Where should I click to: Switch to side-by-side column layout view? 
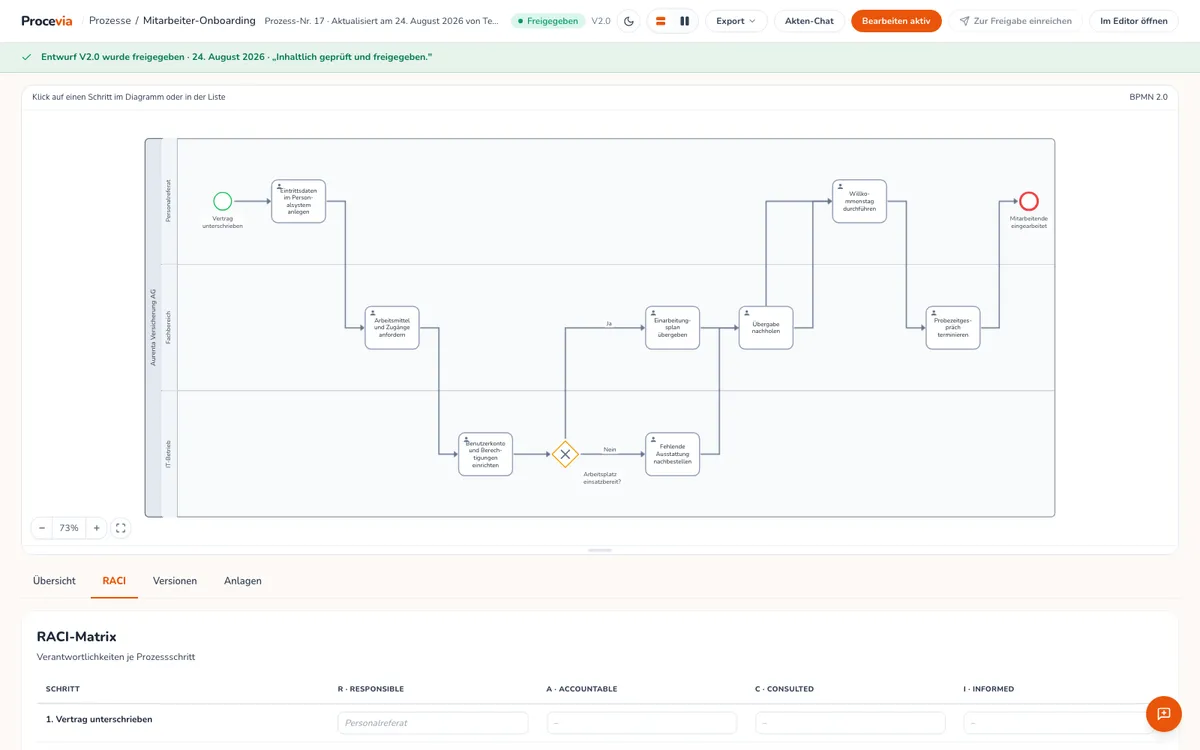tap(685, 21)
